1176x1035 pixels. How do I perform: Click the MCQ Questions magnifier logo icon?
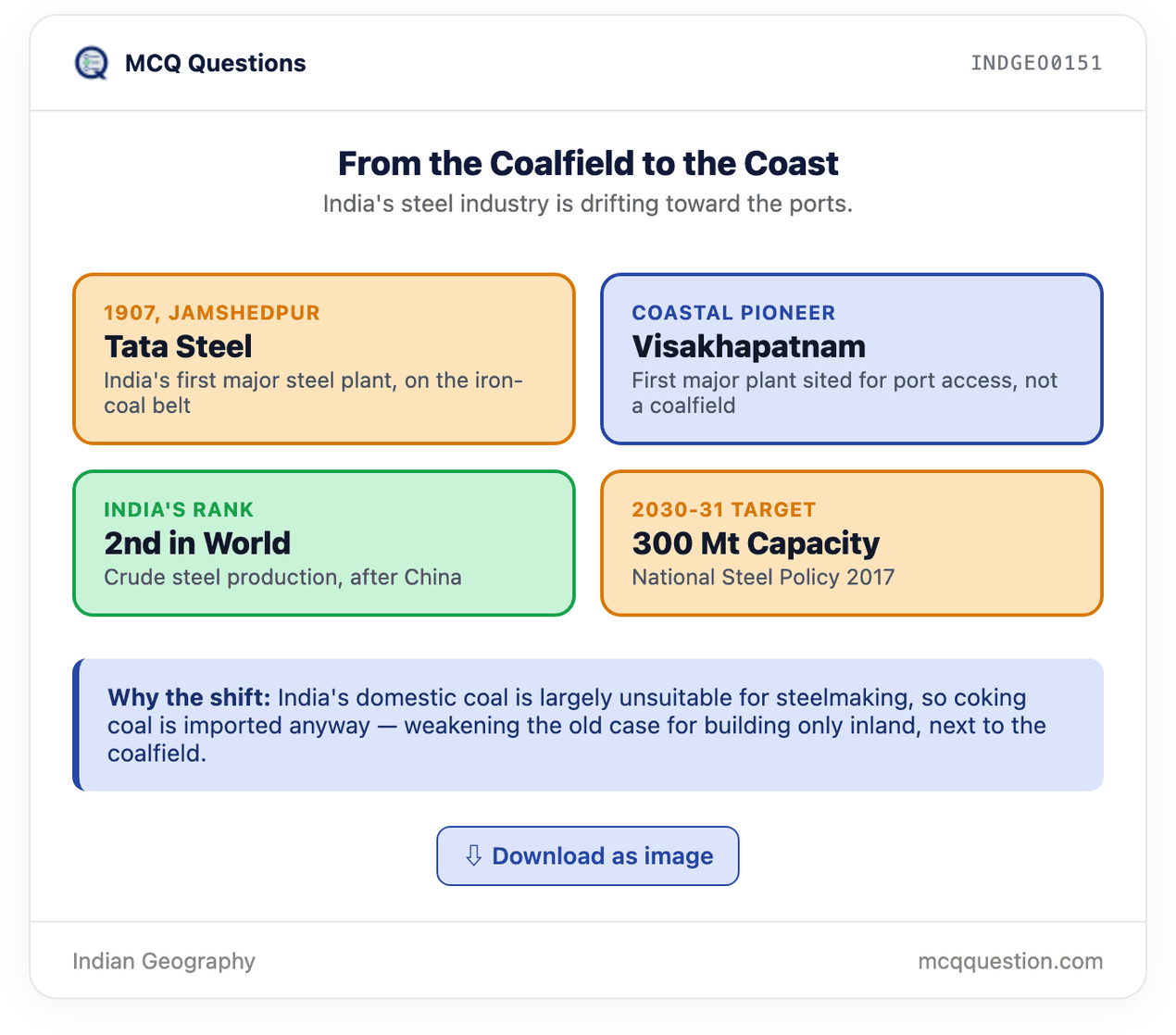tap(91, 63)
